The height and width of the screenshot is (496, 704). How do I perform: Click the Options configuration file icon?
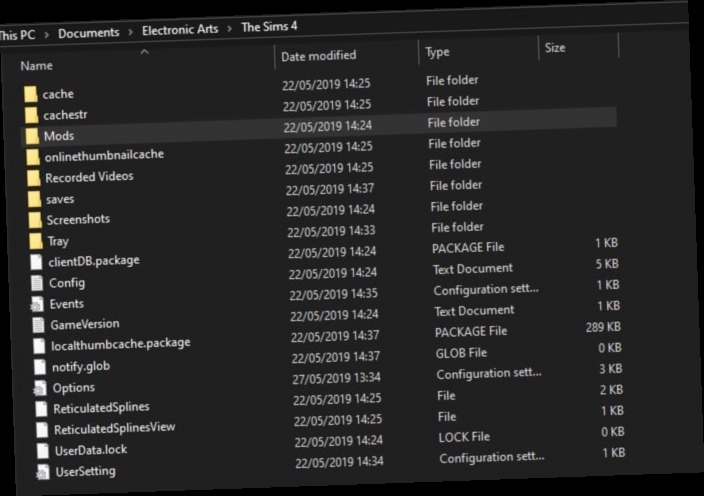tap(40, 388)
